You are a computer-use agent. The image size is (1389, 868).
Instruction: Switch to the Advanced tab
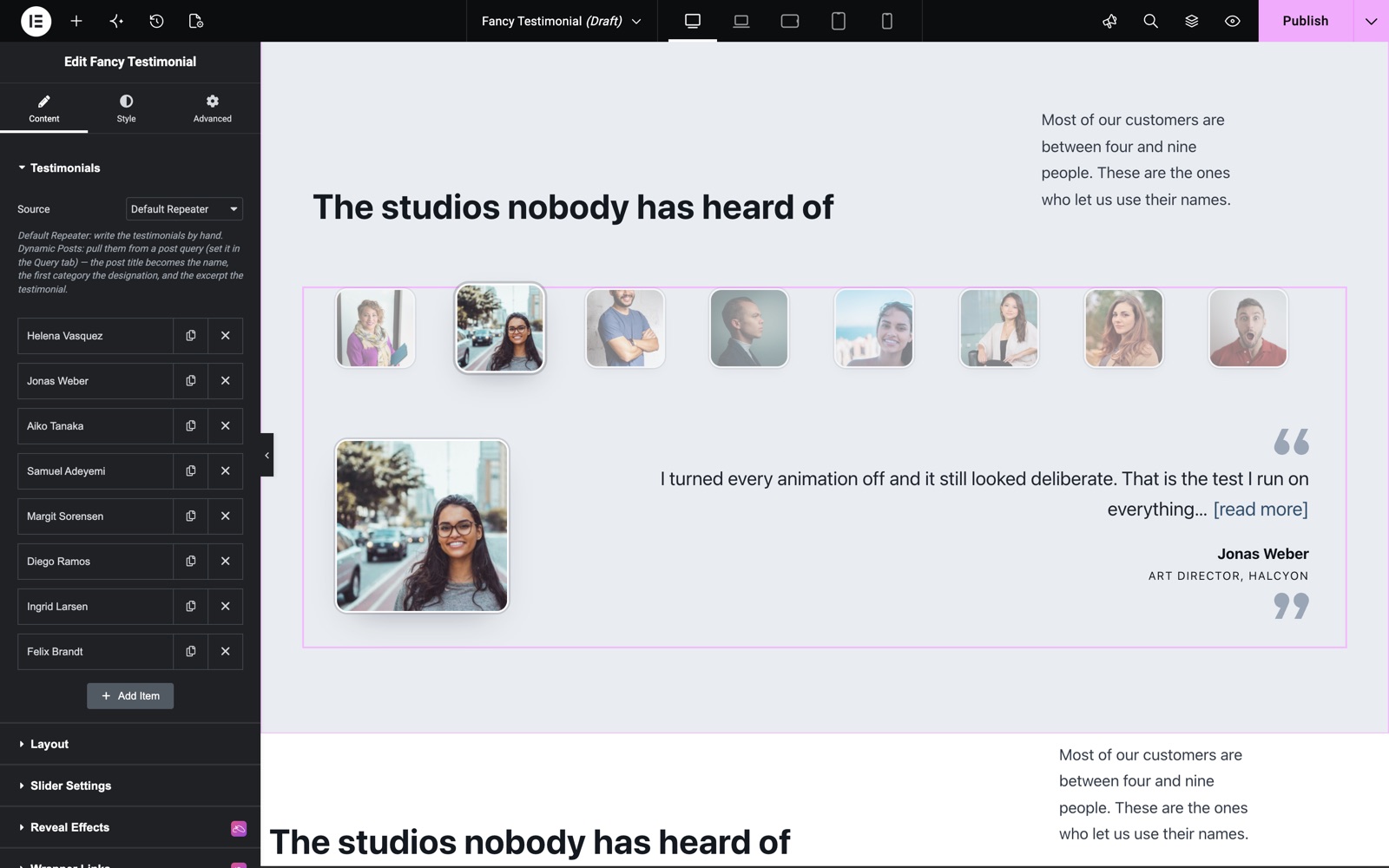213,108
